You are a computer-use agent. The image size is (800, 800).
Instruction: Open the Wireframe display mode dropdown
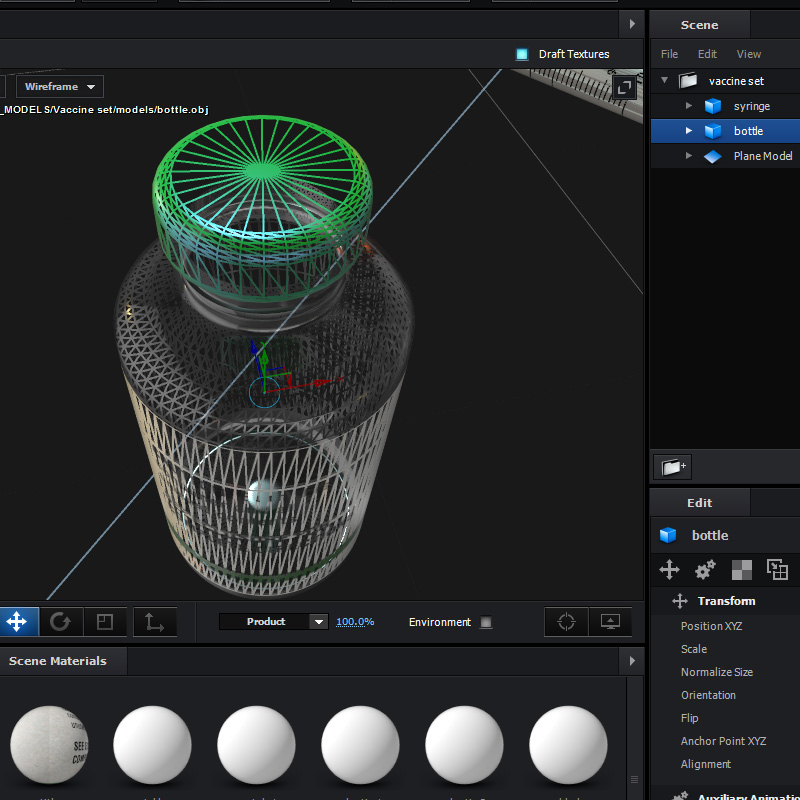pyautogui.click(x=59, y=87)
